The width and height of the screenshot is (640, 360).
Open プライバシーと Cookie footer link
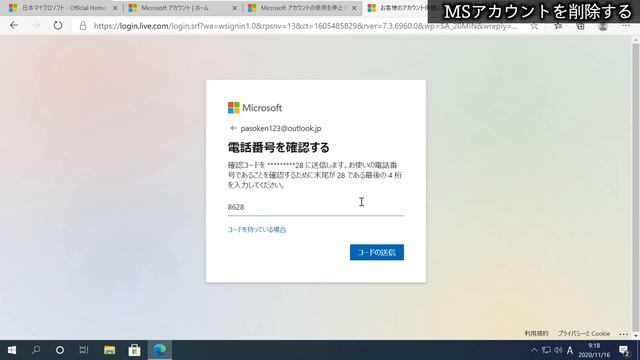click(584, 333)
